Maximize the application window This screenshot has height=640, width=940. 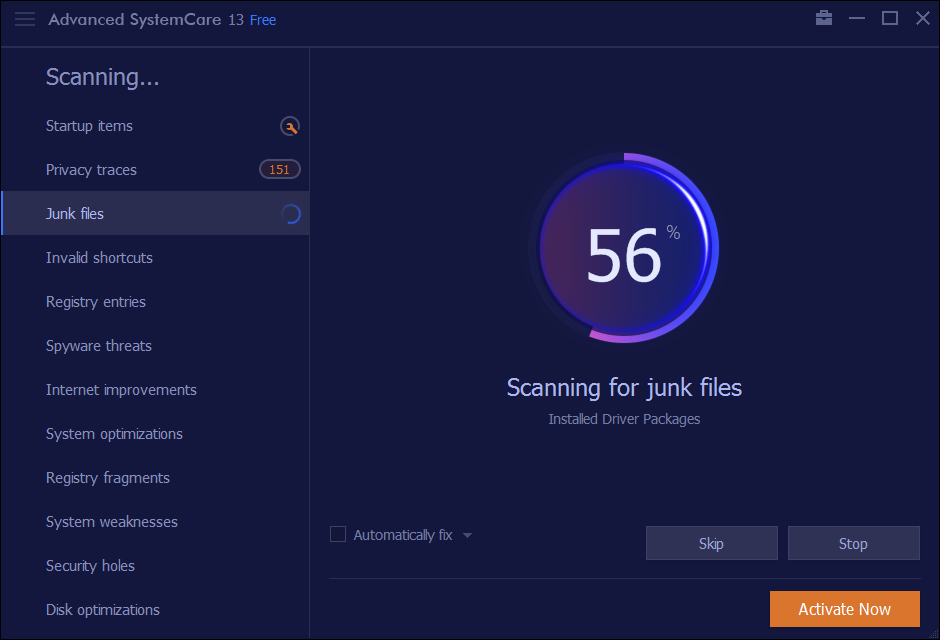[889, 18]
